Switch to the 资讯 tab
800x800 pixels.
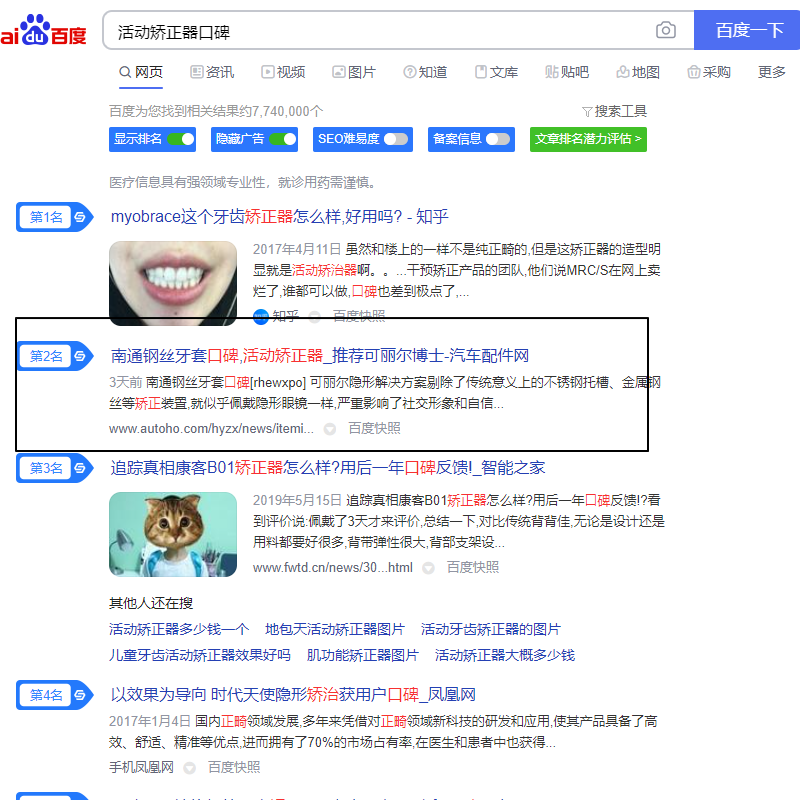tap(212, 72)
